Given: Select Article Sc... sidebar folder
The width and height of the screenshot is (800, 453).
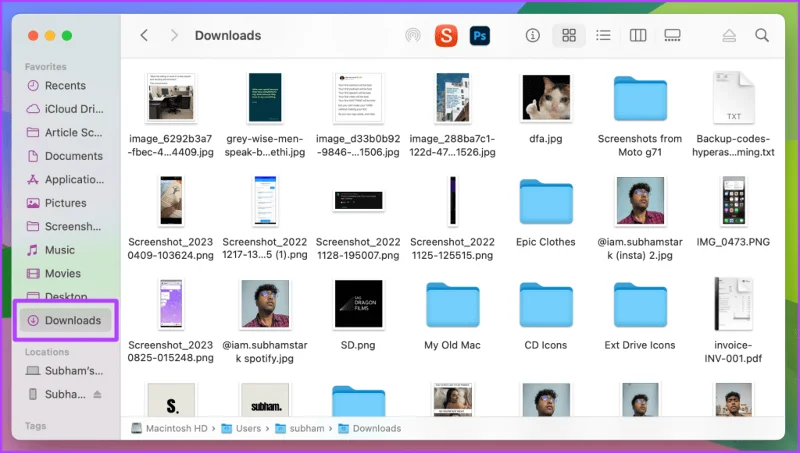Looking at the screenshot, I should pyautogui.click(x=64, y=133).
